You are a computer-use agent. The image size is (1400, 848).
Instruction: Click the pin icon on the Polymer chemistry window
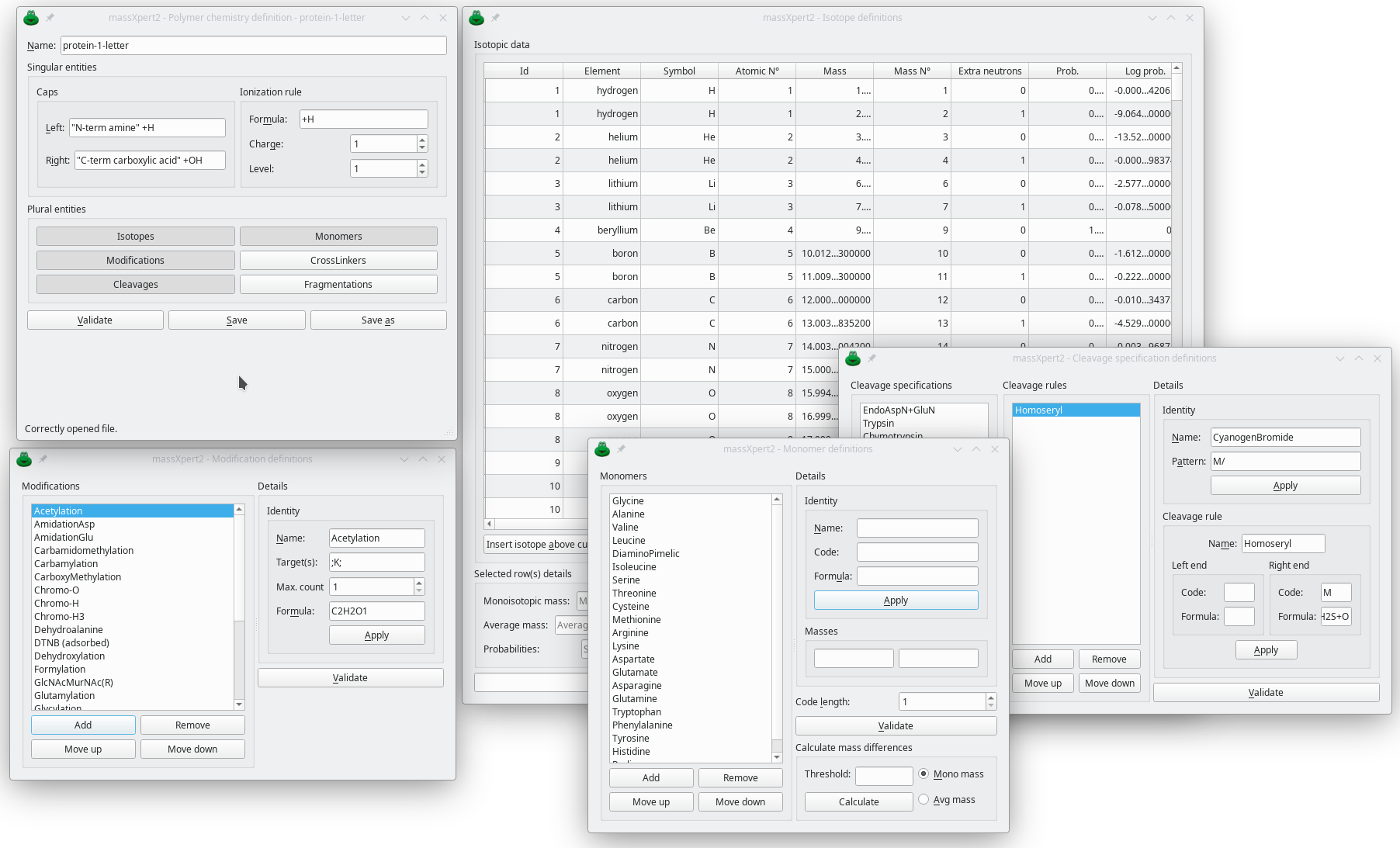(50, 17)
